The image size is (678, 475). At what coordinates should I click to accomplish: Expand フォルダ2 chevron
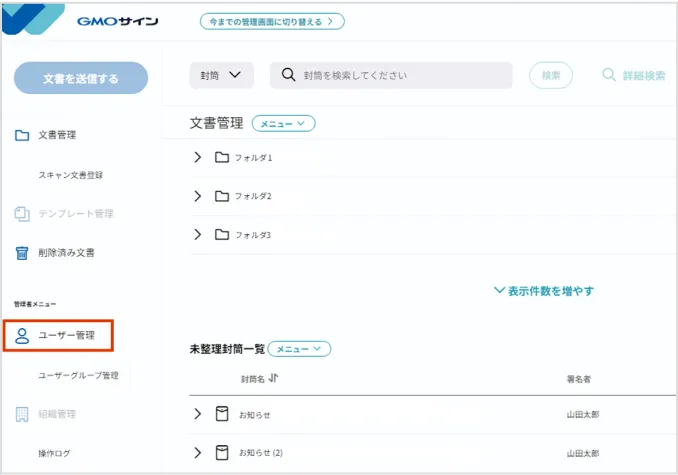click(198, 196)
